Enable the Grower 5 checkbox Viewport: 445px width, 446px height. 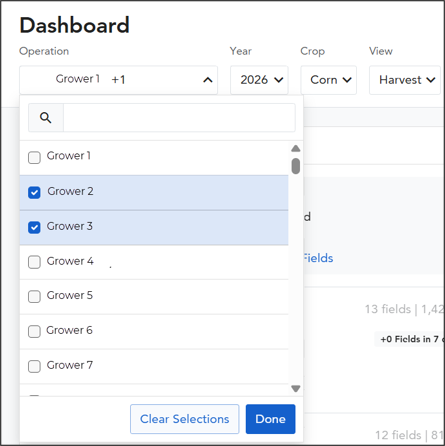(34, 296)
